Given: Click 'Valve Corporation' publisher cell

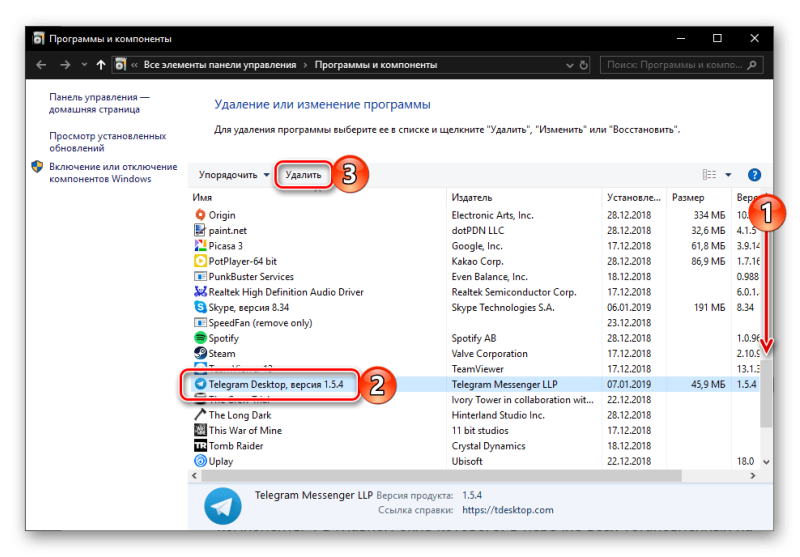Looking at the screenshot, I should pyautogui.click(x=489, y=353).
